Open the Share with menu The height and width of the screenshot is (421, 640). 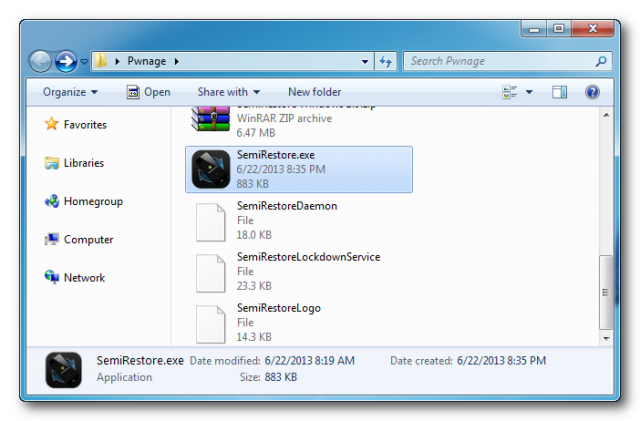point(229,92)
